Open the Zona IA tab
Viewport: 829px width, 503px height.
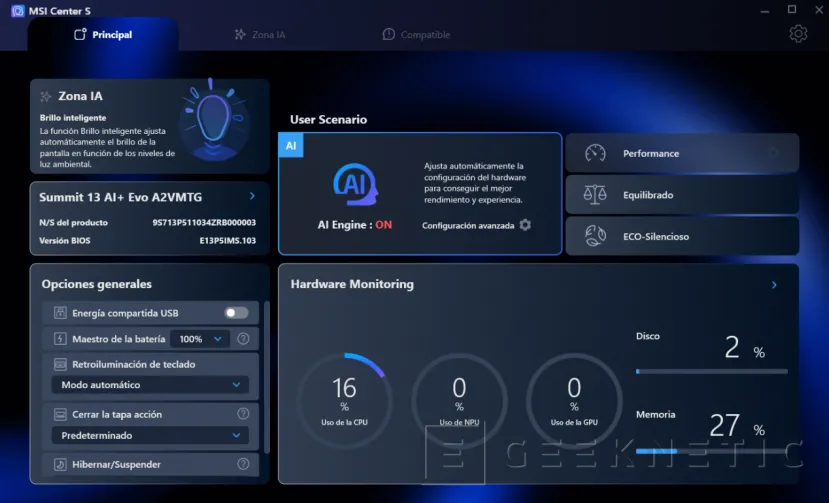tap(260, 34)
